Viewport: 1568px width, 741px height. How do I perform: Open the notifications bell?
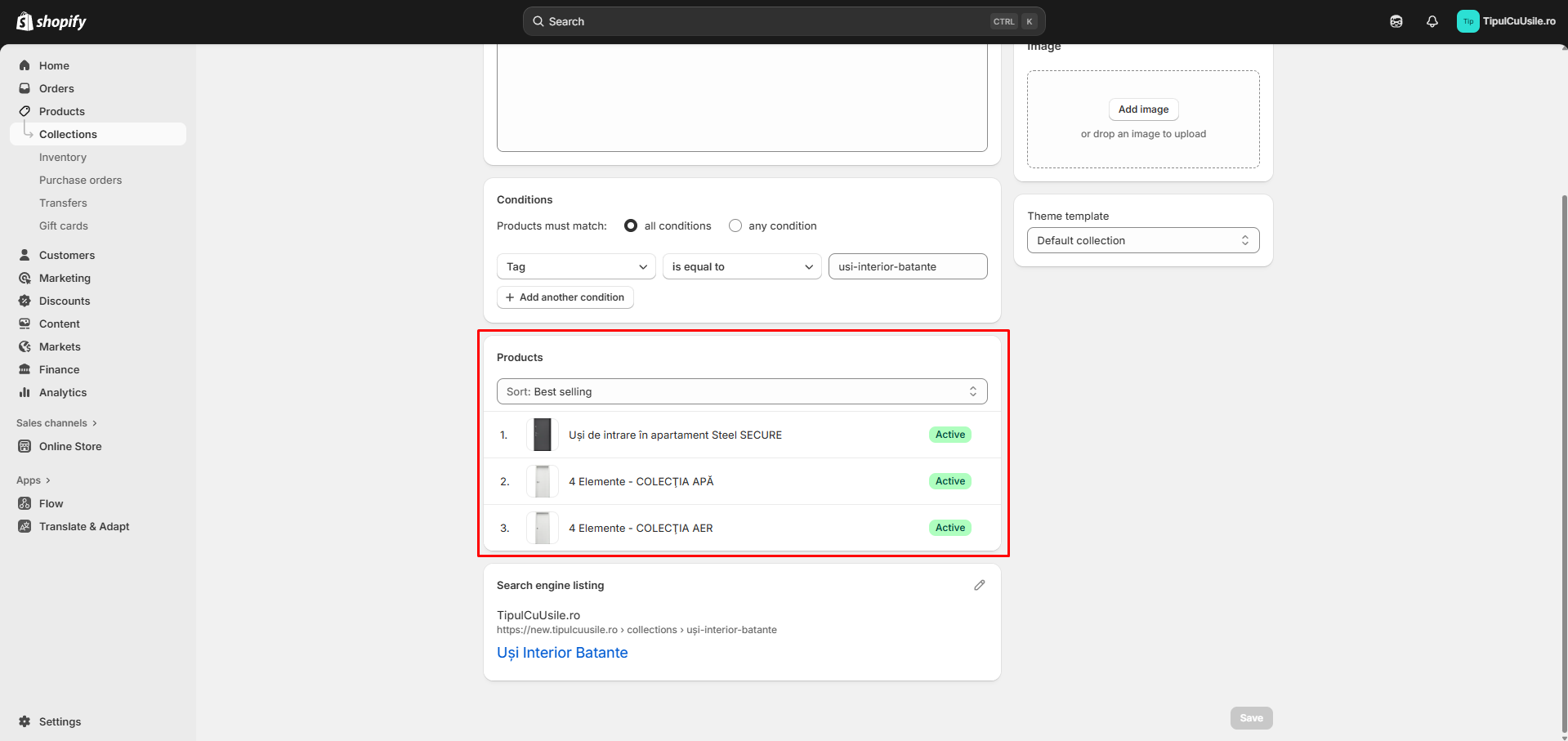tap(1432, 21)
